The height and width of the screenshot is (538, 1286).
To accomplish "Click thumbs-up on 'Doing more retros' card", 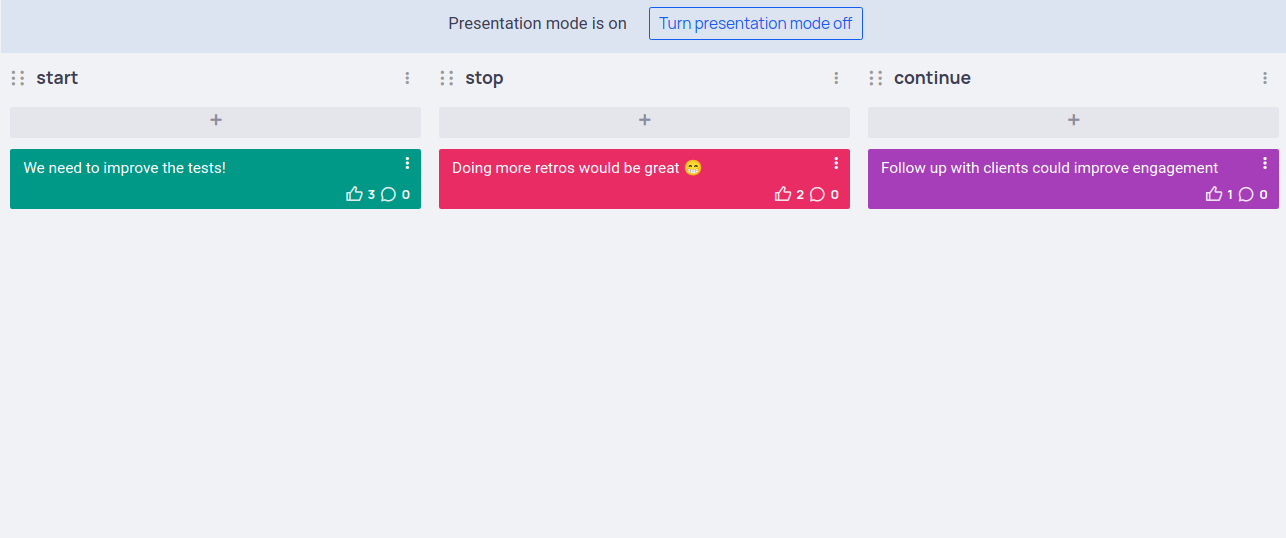I will (x=783, y=194).
